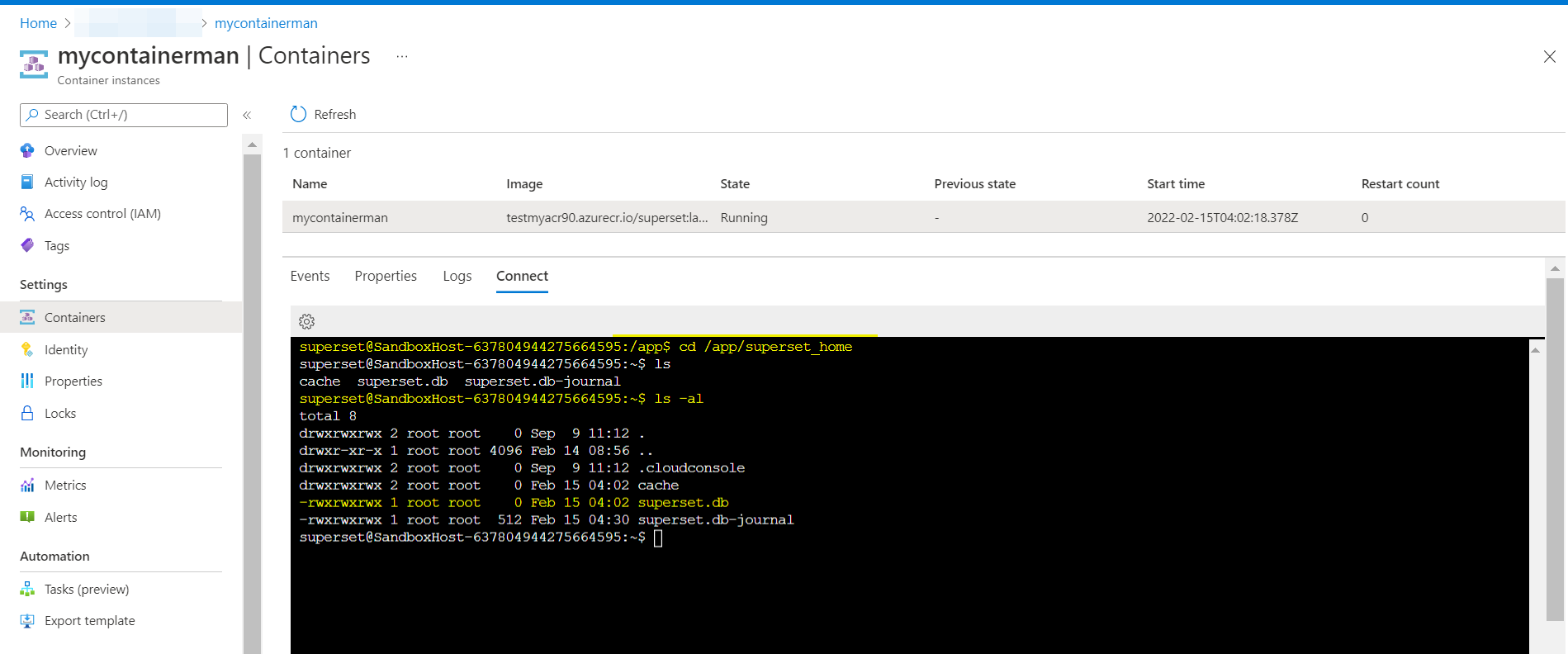Click the Tags icon in sidebar

click(27, 245)
